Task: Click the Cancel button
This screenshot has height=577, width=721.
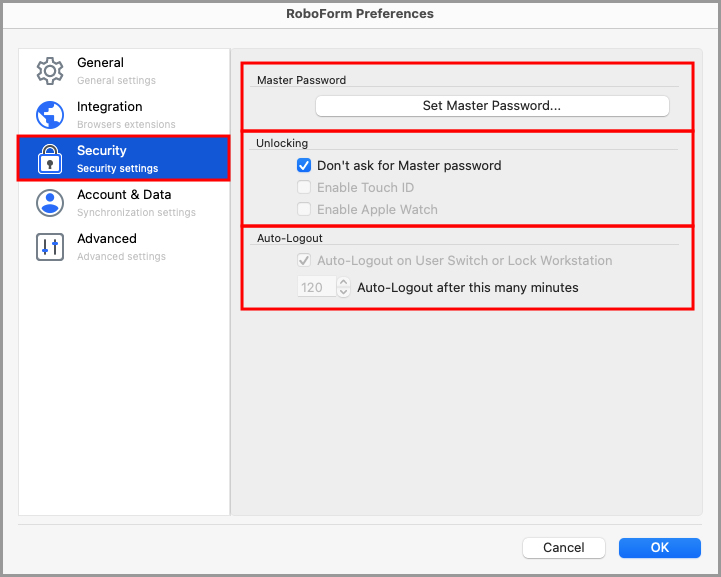Action: click(x=564, y=548)
